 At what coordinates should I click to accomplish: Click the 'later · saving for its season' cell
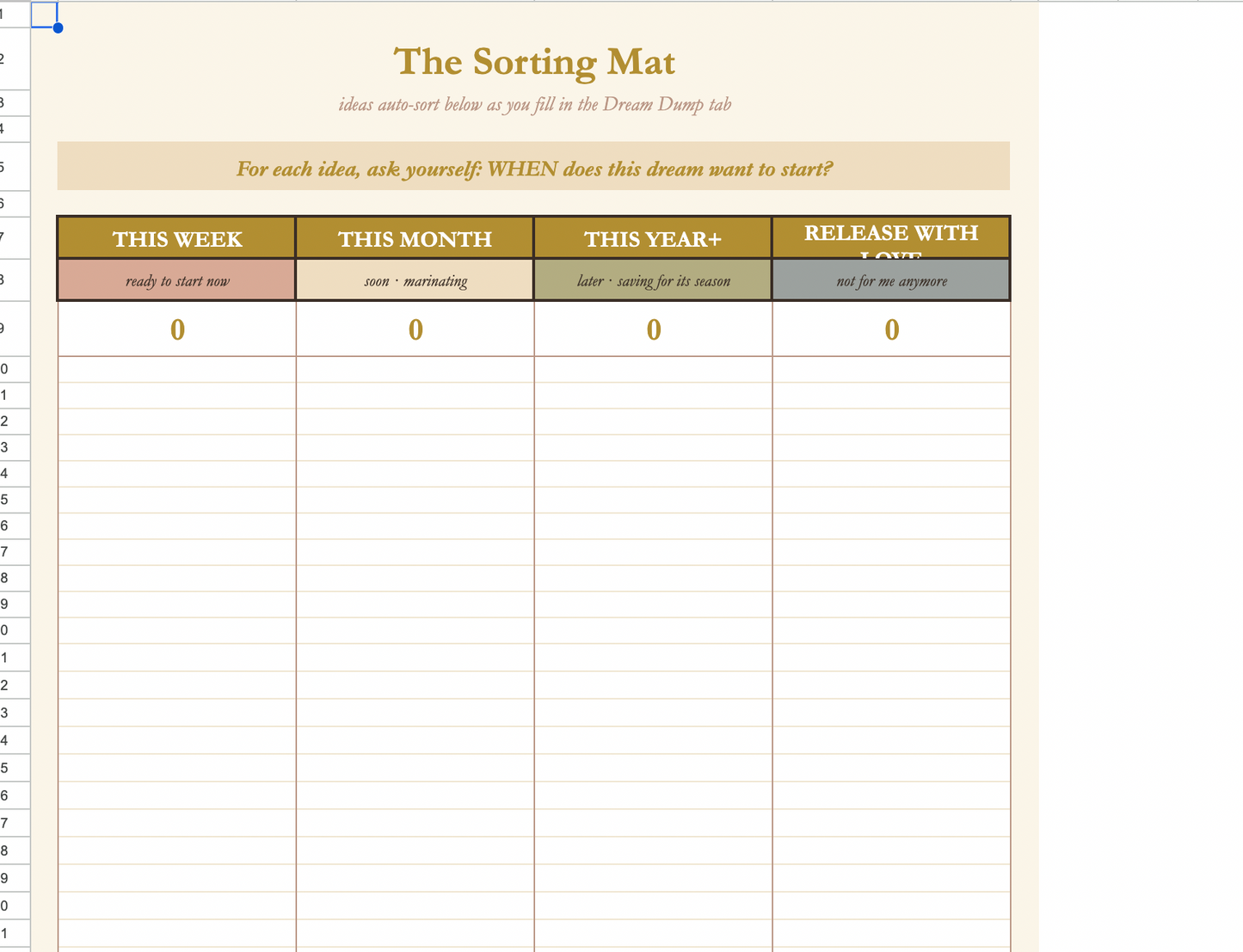click(653, 280)
